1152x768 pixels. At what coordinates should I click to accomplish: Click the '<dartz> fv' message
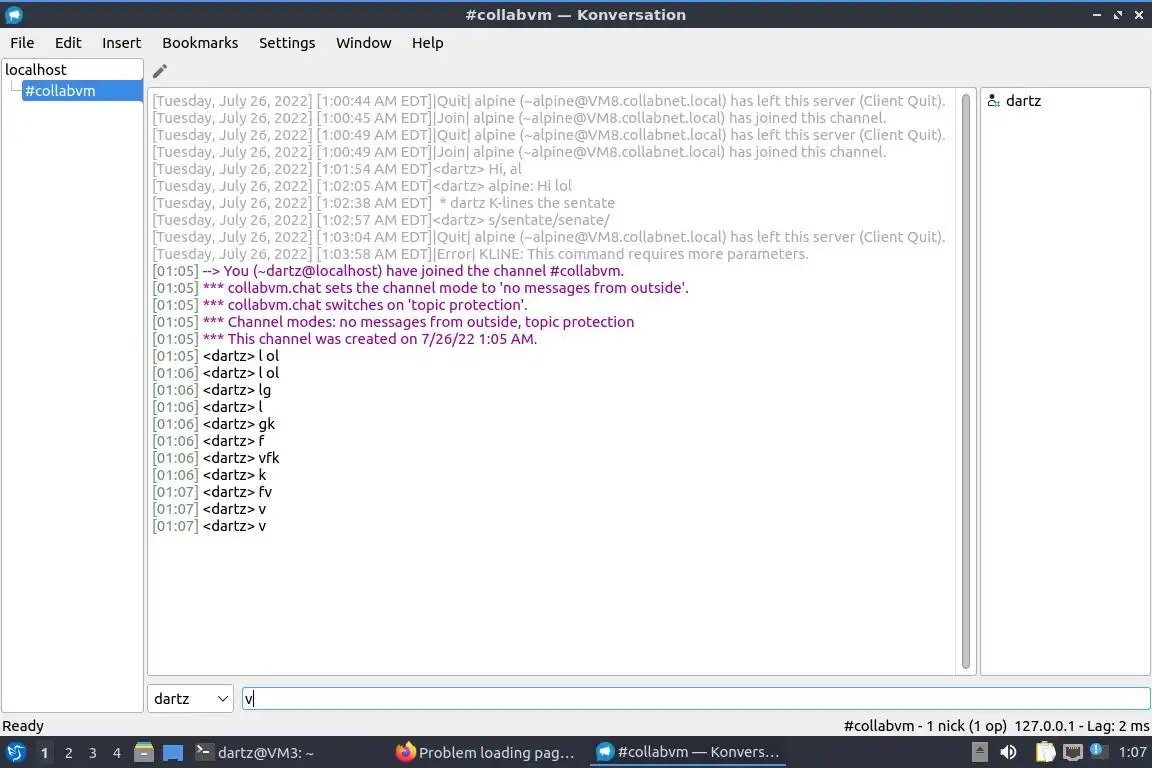point(212,492)
